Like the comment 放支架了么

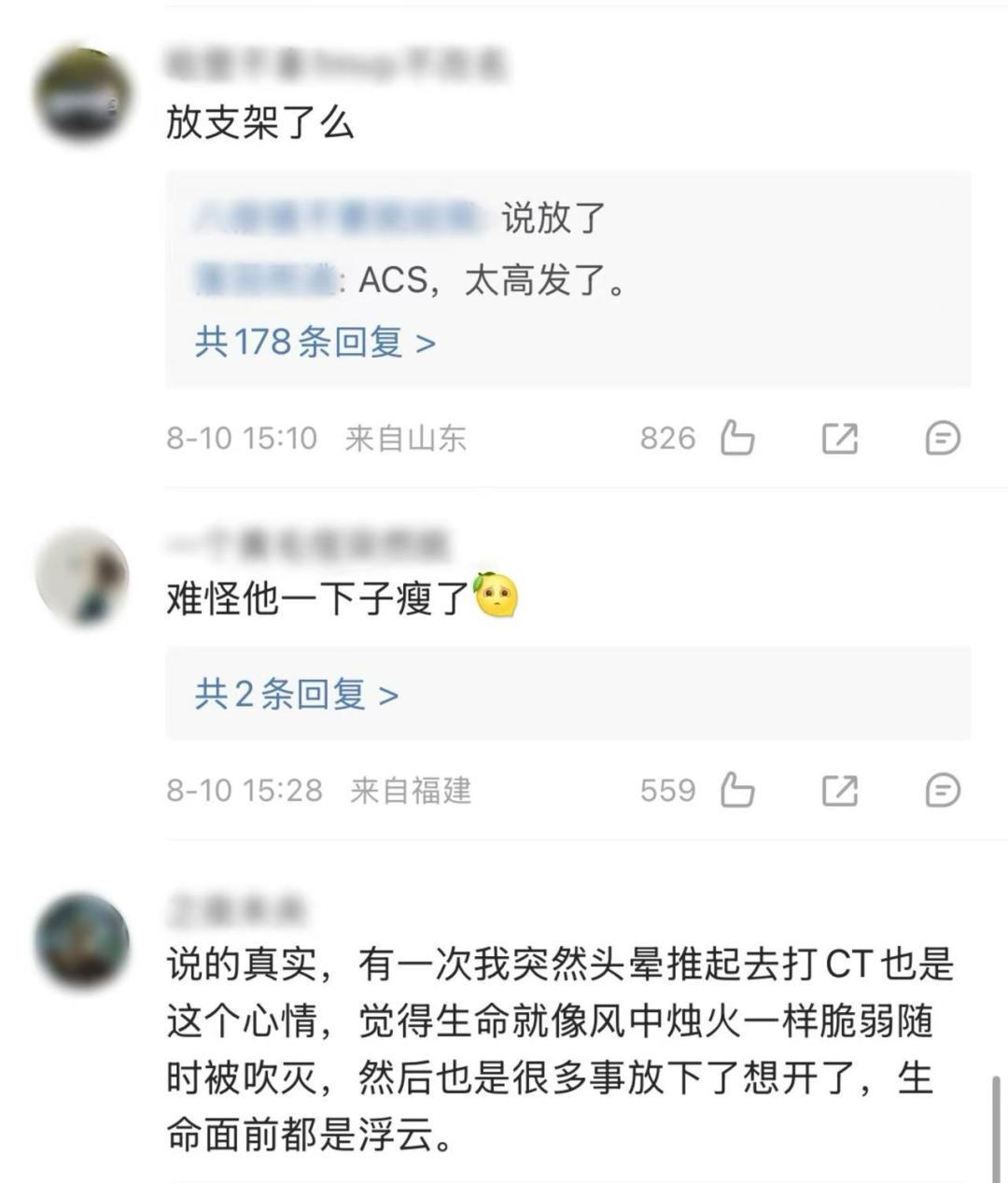pyautogui.click(x=737, y=437)
